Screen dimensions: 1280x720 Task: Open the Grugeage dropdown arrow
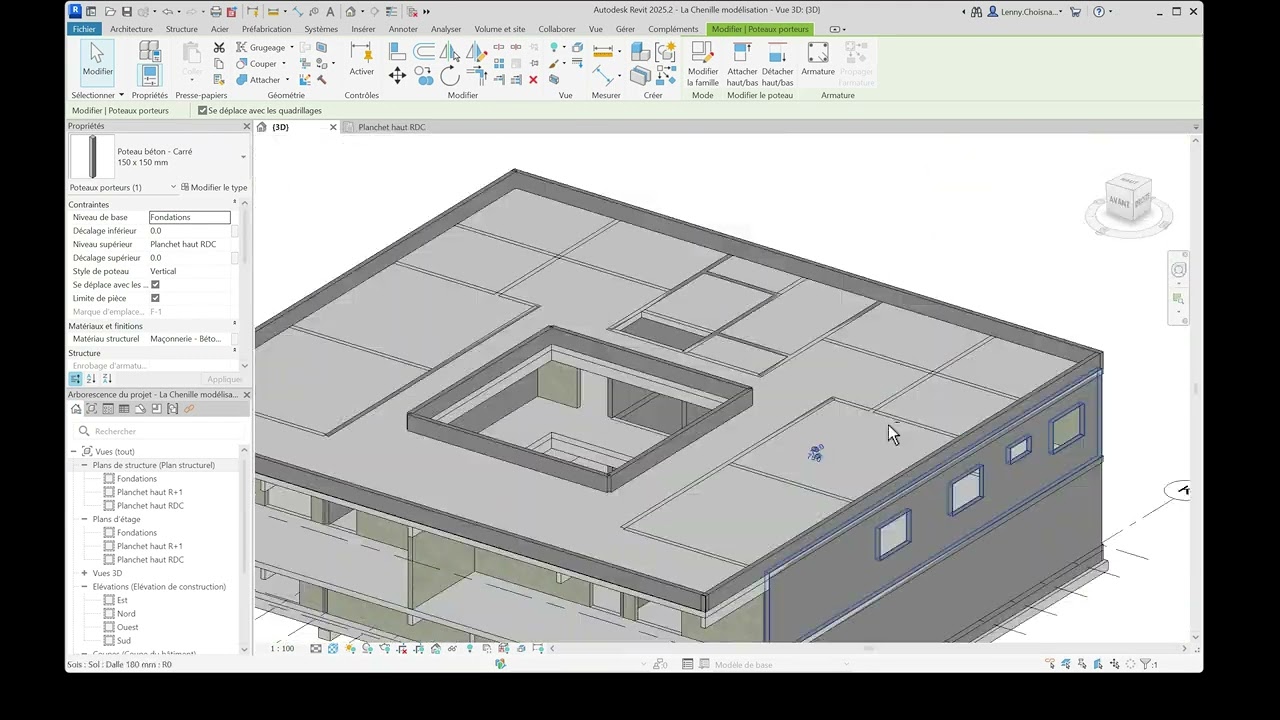click(x=292, y=48)
